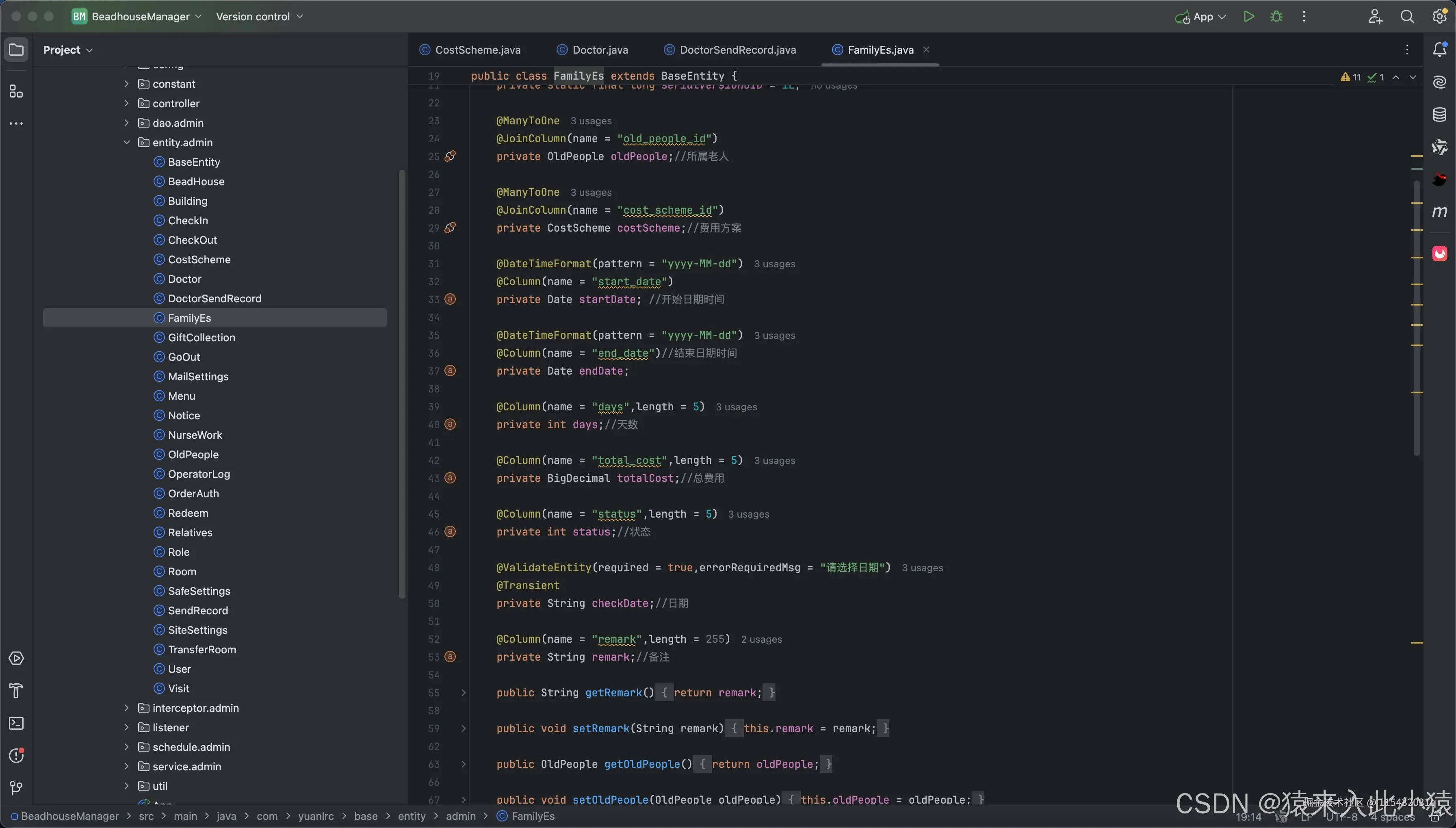Image resolution: width=1456 pixels, height=828 pixels.
Task: Click the yuanlrc breadcrumb segment
Action: 316,816
